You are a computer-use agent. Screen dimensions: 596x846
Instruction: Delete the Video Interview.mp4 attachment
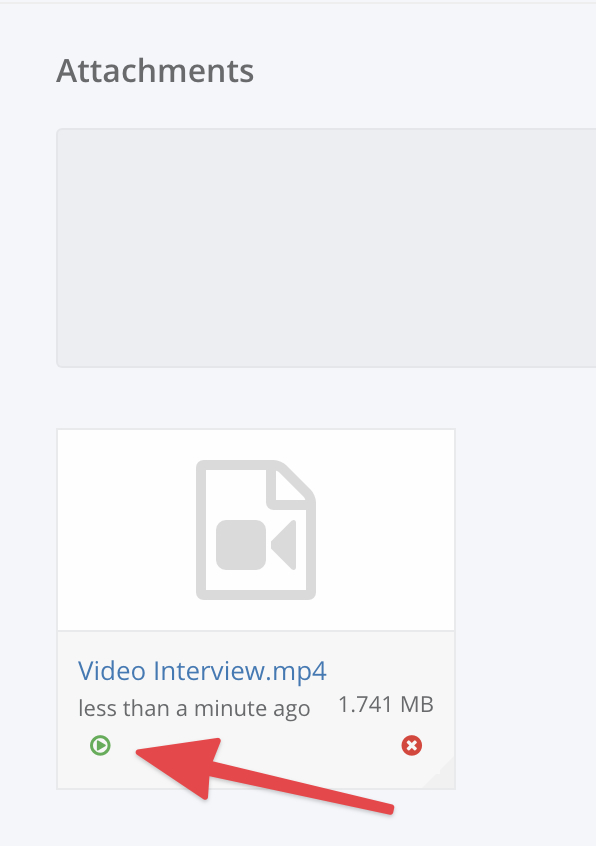tap(412, 746)
